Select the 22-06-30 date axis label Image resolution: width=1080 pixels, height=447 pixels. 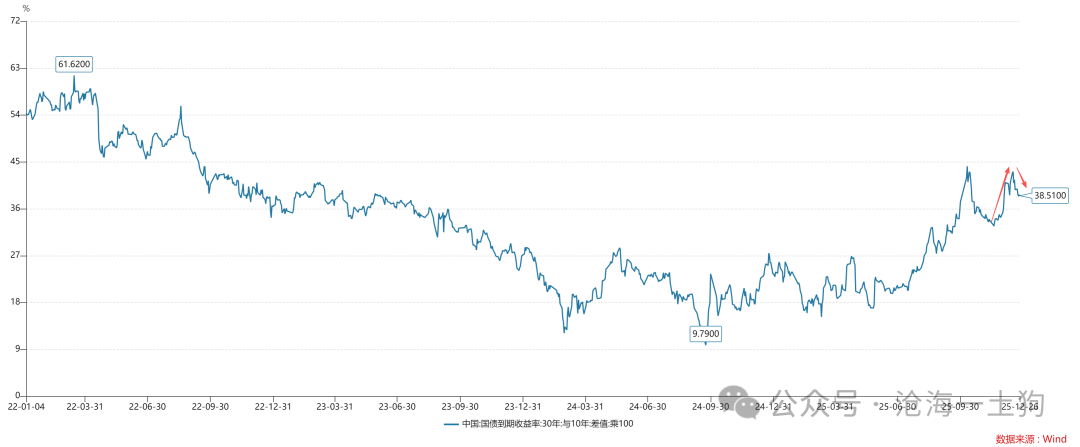pos(148,407)
